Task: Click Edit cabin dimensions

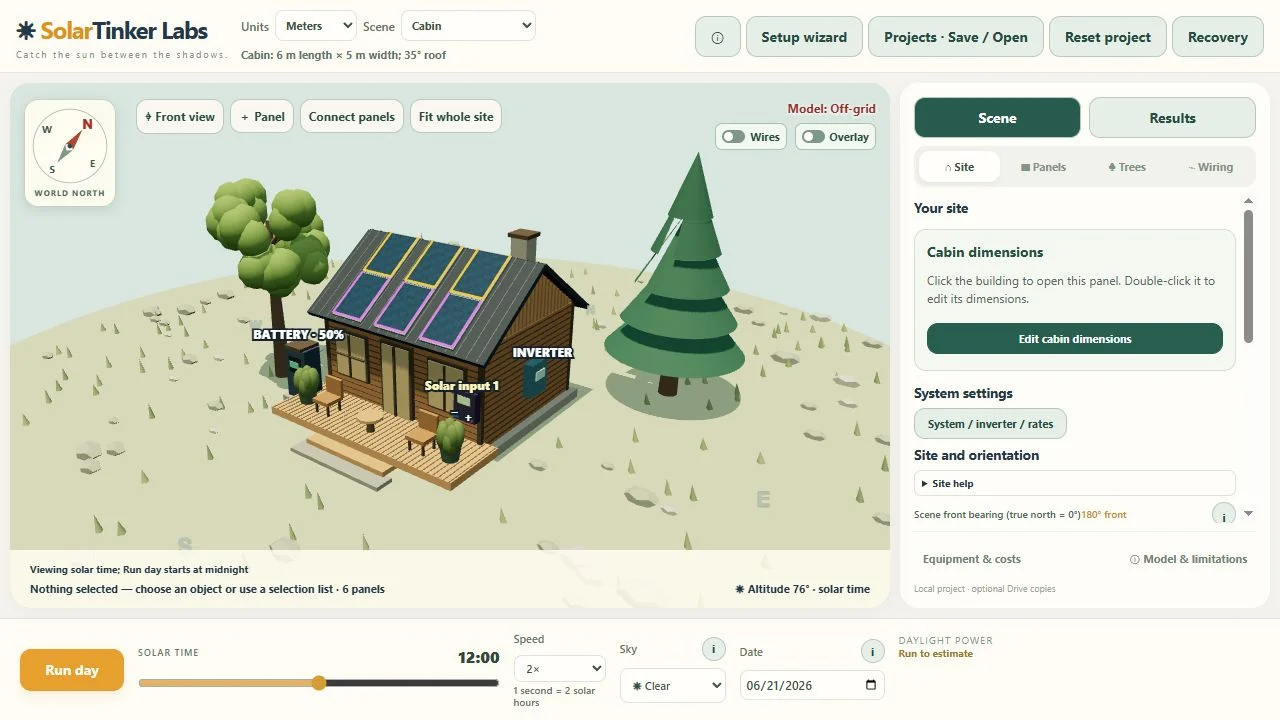Action: pyautogui.click(x=1075, y=339)
